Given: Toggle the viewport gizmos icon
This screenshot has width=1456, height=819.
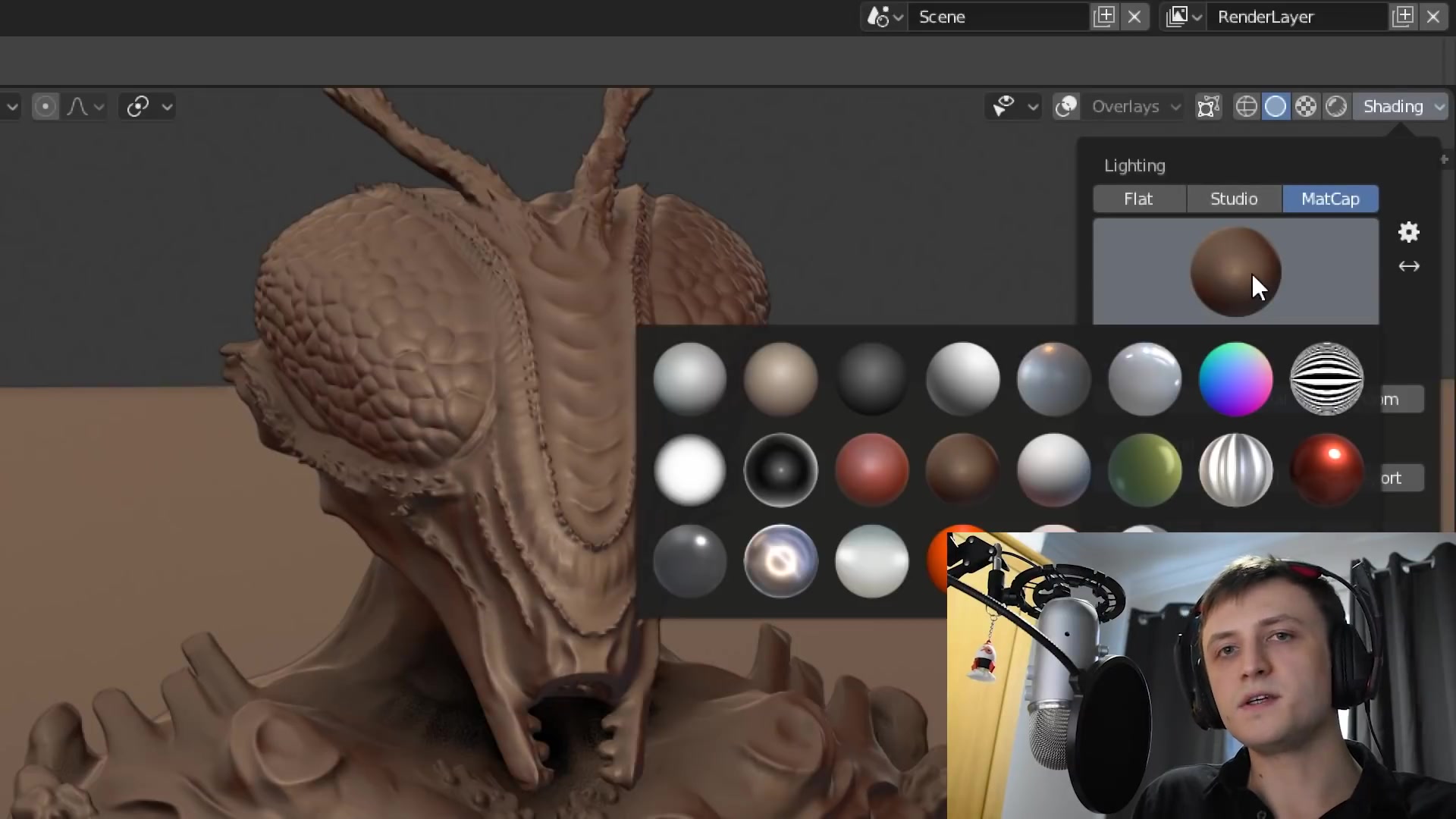Looking at the screenshot, I should pos(1209,106).
